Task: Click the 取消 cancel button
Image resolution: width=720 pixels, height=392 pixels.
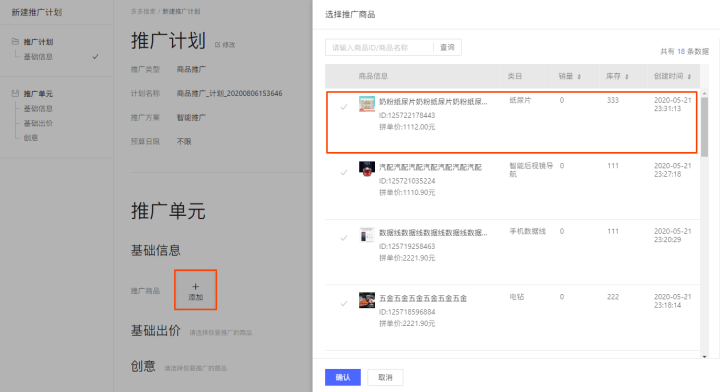Action: click(x=385, y=377)
